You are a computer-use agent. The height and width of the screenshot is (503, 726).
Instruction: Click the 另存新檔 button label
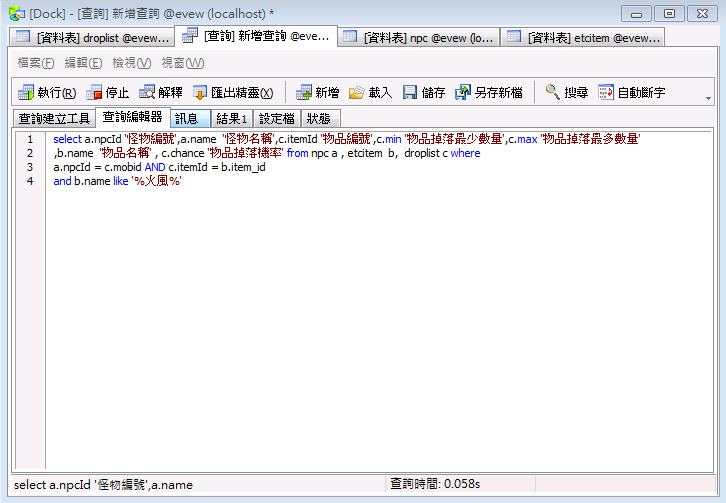point(498,93)
